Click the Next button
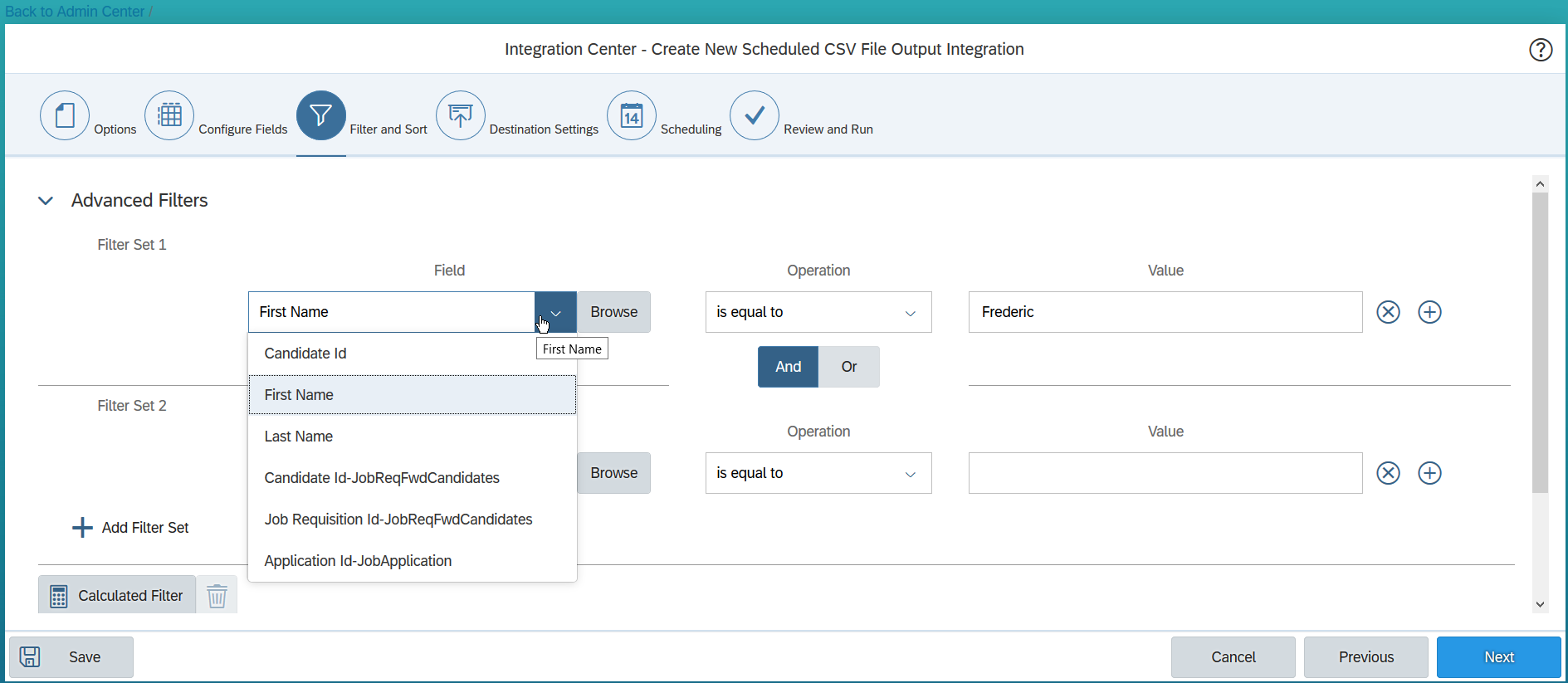 click(1499, 657)
